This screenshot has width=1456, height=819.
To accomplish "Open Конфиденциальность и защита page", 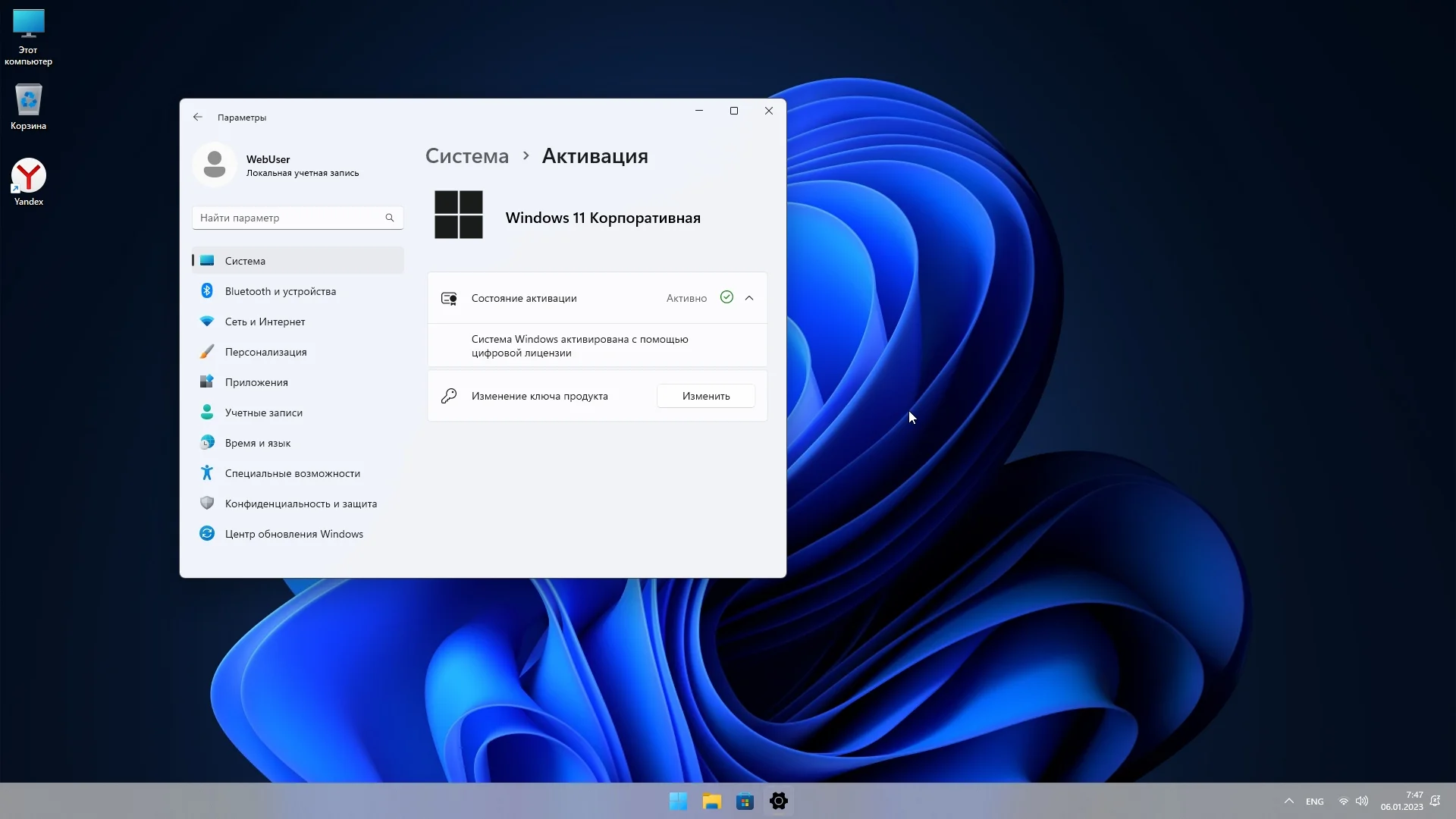I will 300,504.
